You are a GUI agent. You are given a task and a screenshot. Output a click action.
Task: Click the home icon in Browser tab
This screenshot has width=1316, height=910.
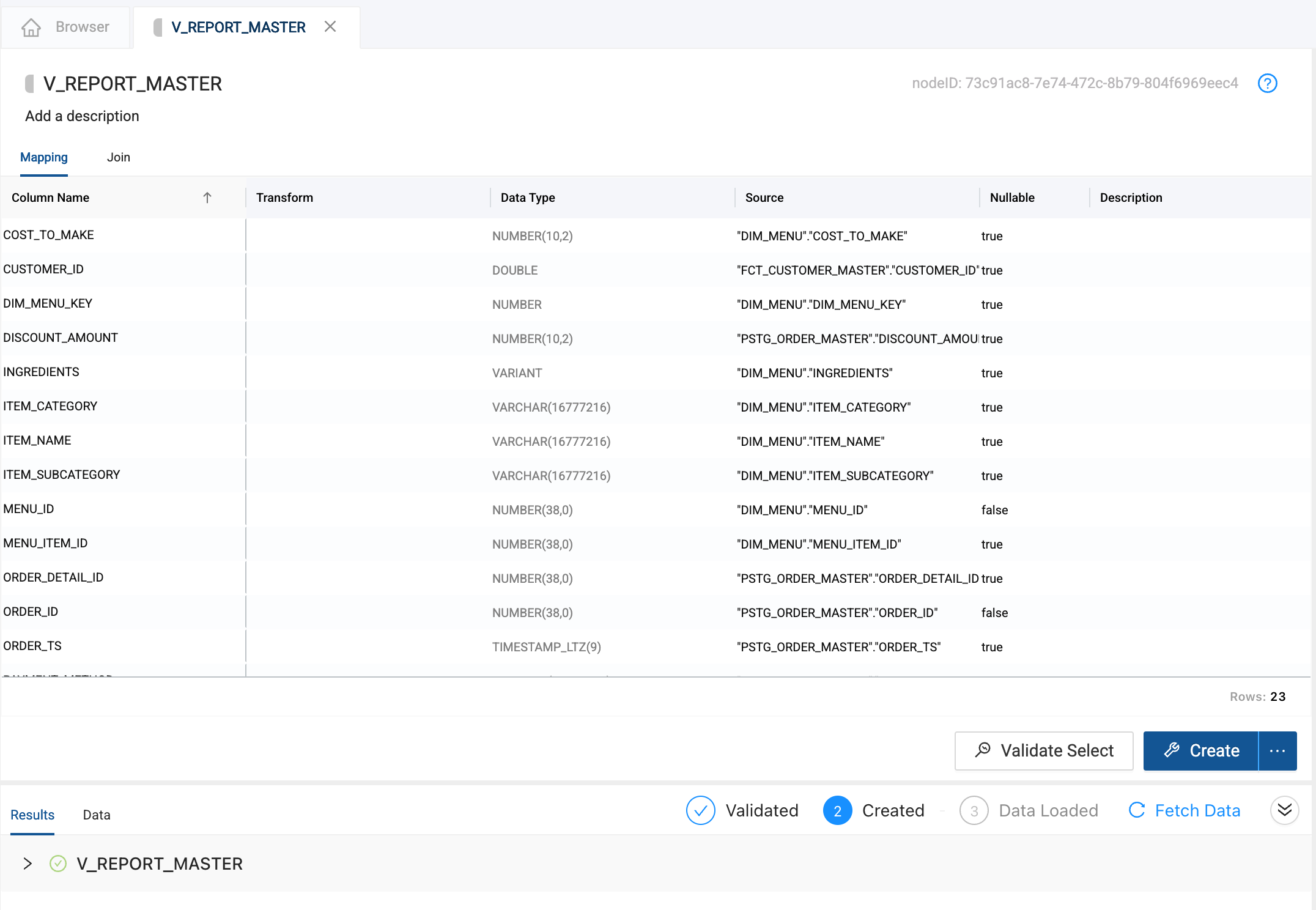click(x=31, y=28)
